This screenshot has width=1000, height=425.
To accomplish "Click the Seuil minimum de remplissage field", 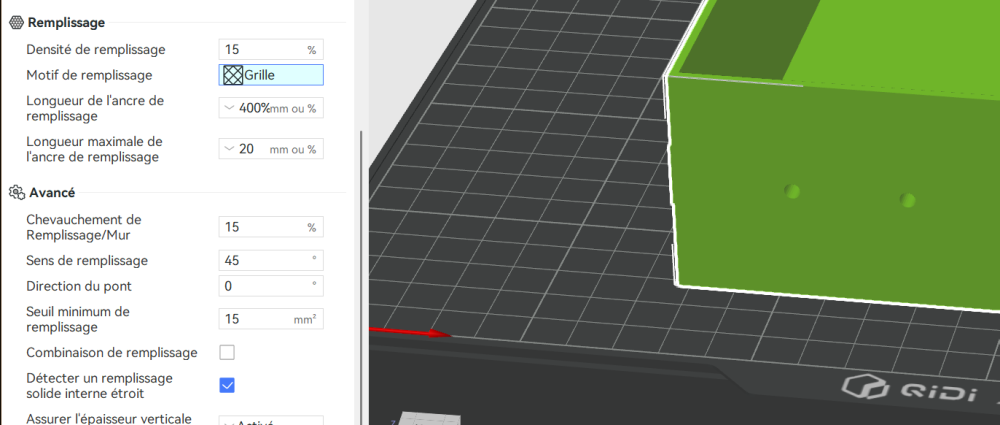I will click(271, 318).
